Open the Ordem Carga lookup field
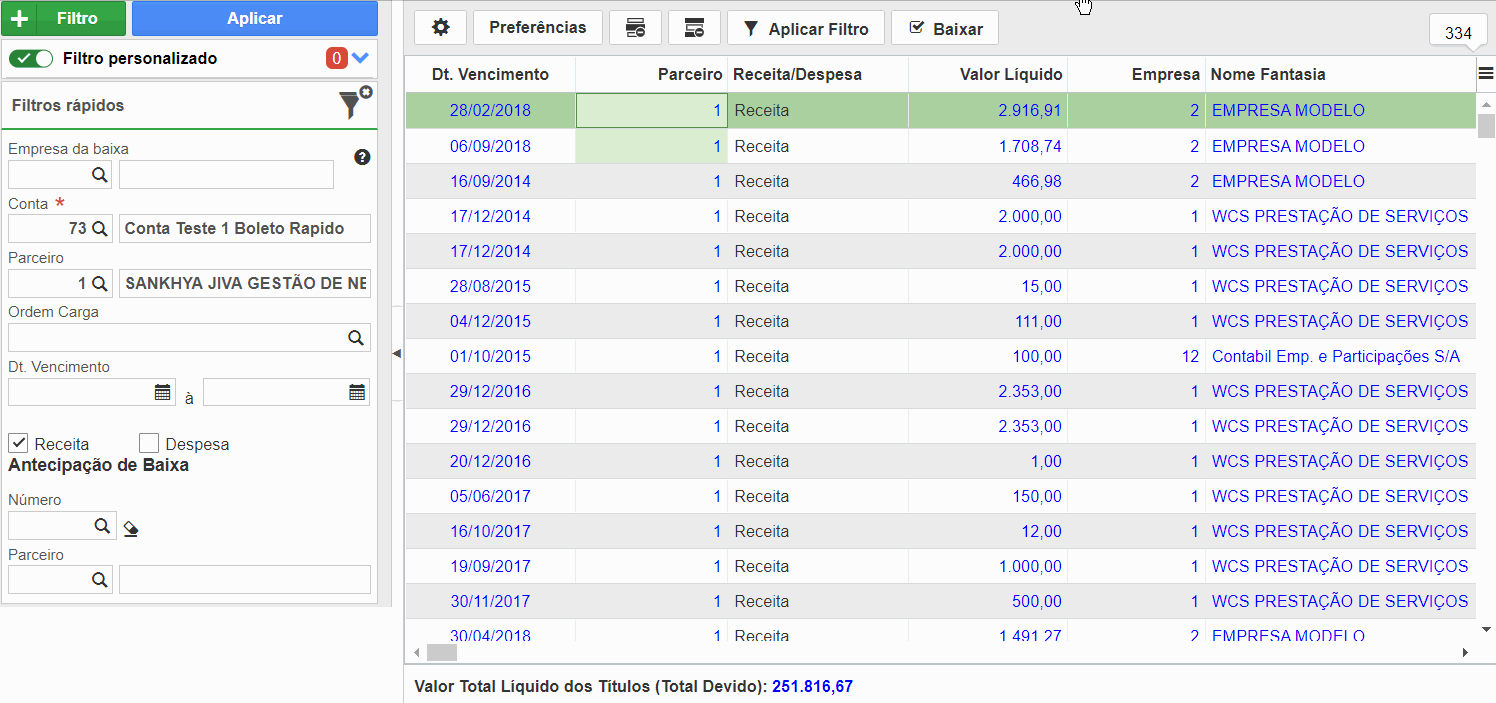This screenshot has height=703, width=1496. [x=189, y=338]
